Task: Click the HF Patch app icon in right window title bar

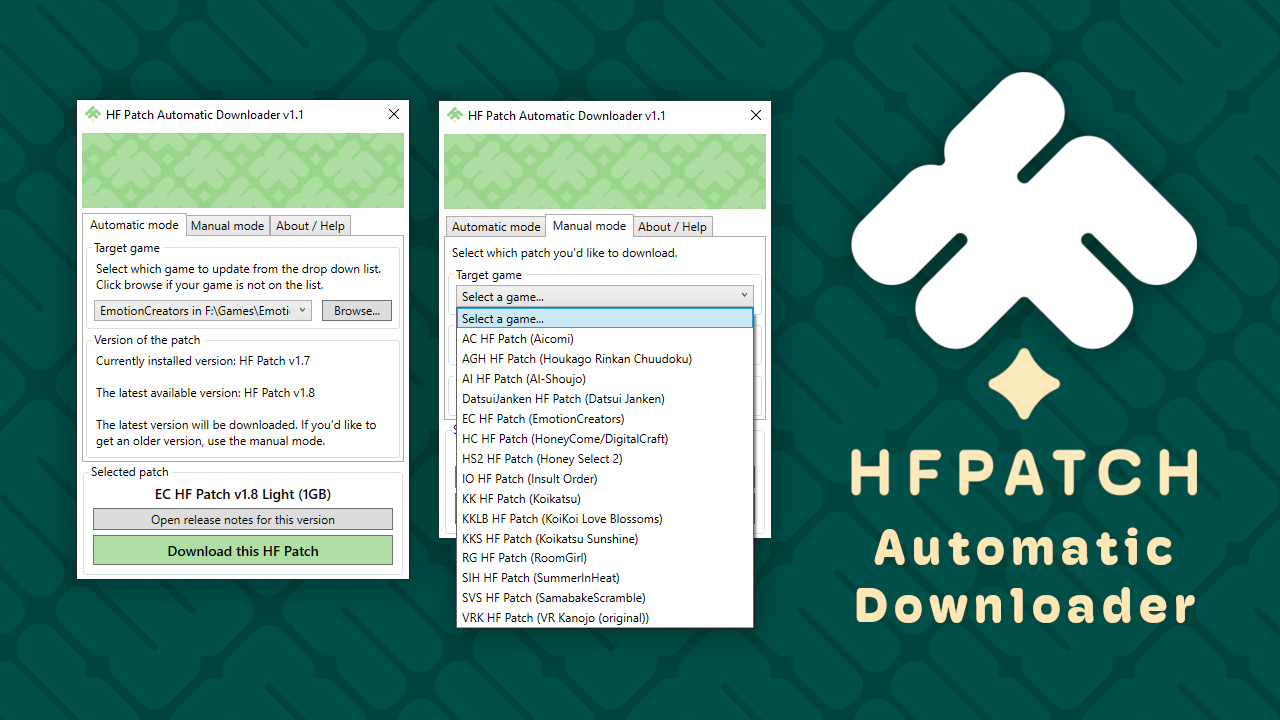Action: coord(455,115)
